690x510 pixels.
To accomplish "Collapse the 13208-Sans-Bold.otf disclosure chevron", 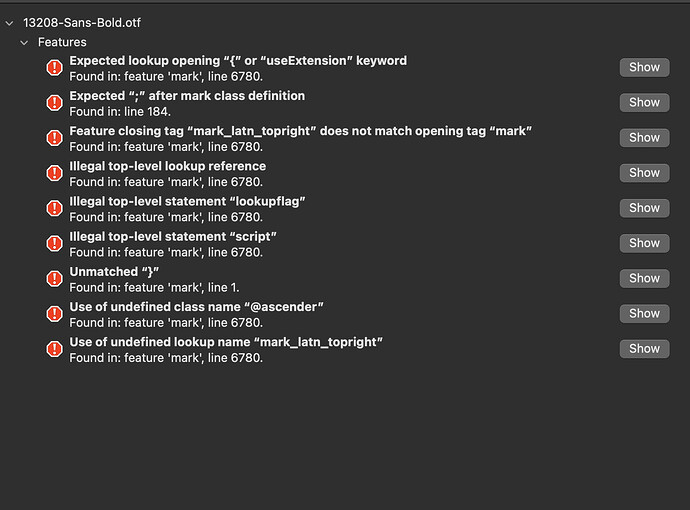I will pos(9,22).
